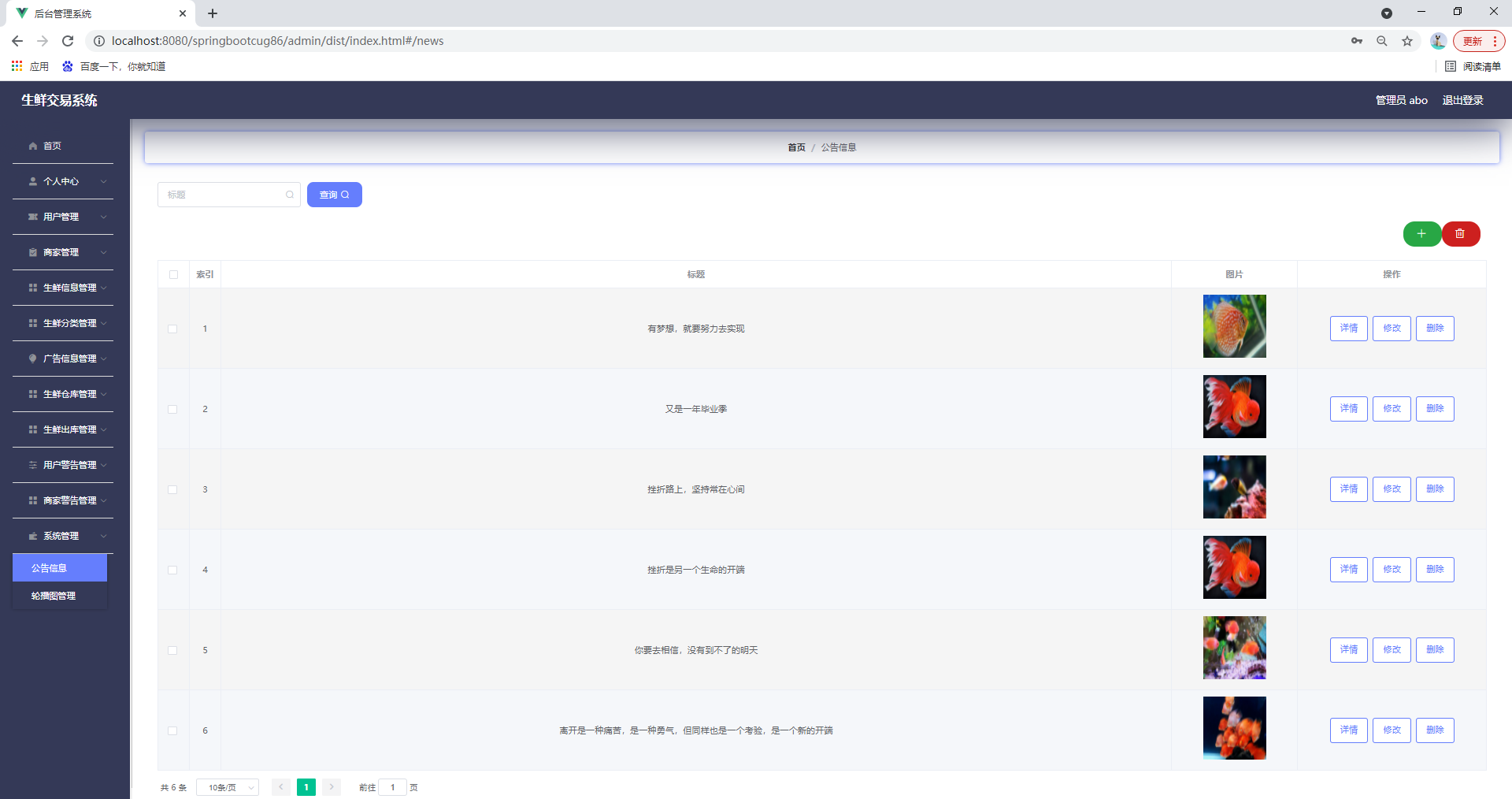Open the 公告信息 menu item
The height and width of the screenshot is (799, 1512).
[48, 567]
